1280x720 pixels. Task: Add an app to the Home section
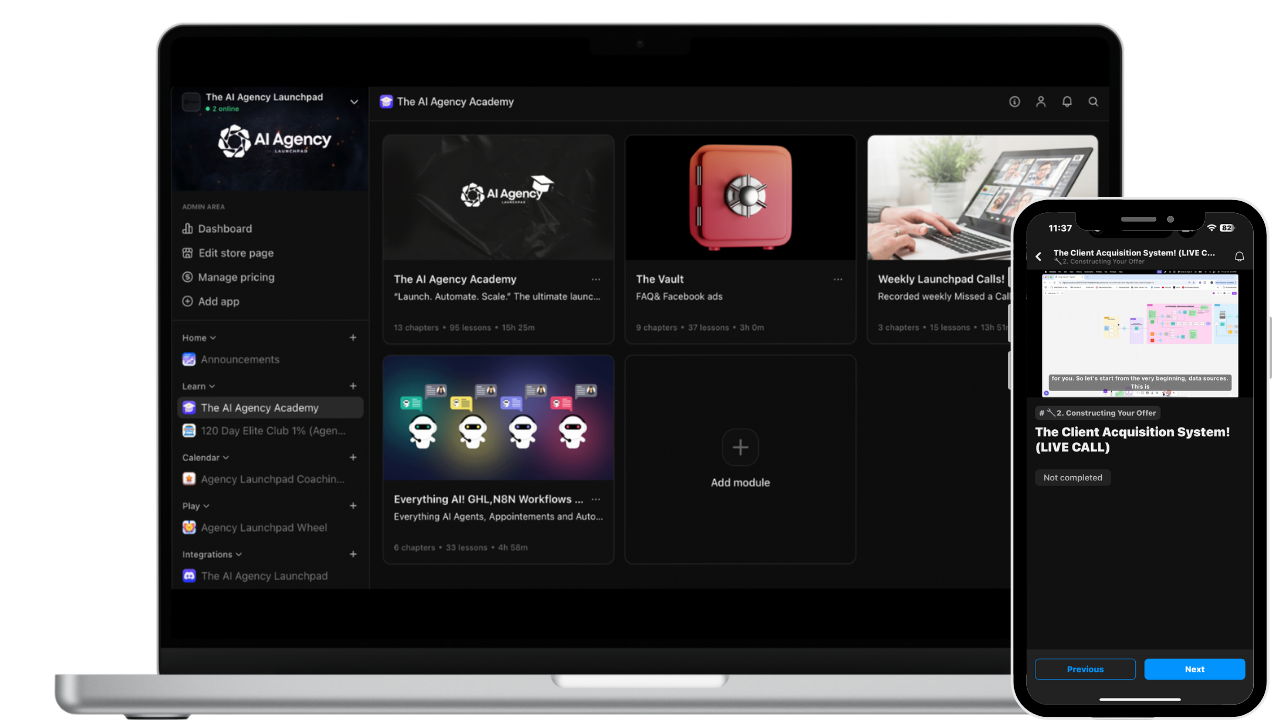(353, 338)
